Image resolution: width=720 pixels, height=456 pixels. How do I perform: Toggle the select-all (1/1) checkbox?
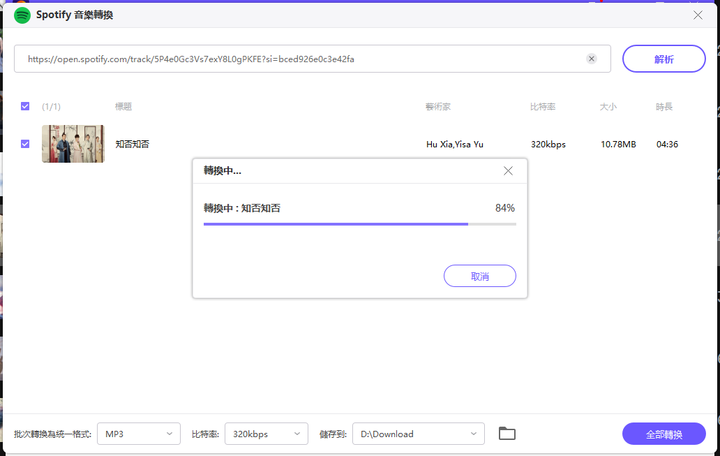click(25, 107)
